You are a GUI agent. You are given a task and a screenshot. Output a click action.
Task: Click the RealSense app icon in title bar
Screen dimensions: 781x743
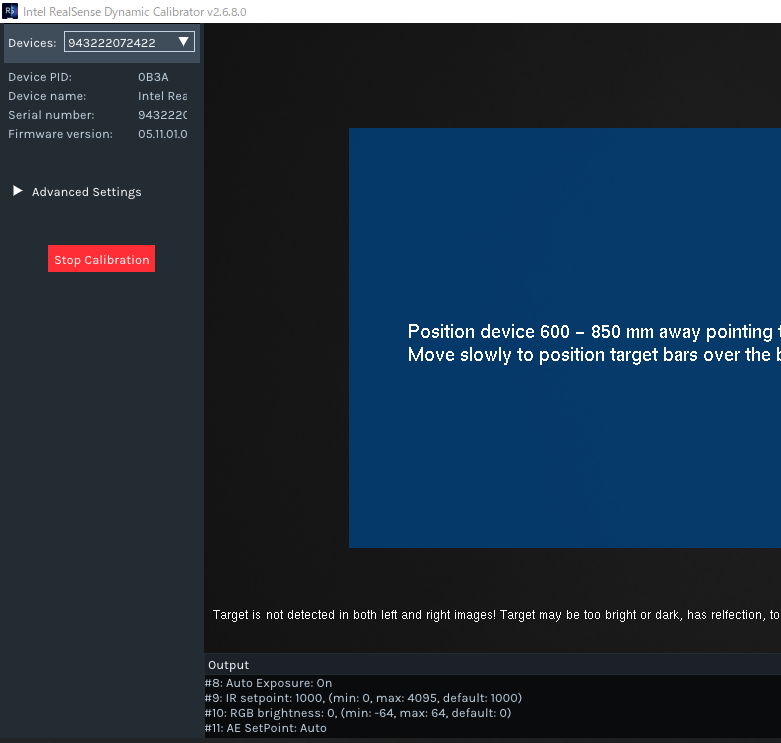[10, 11]
